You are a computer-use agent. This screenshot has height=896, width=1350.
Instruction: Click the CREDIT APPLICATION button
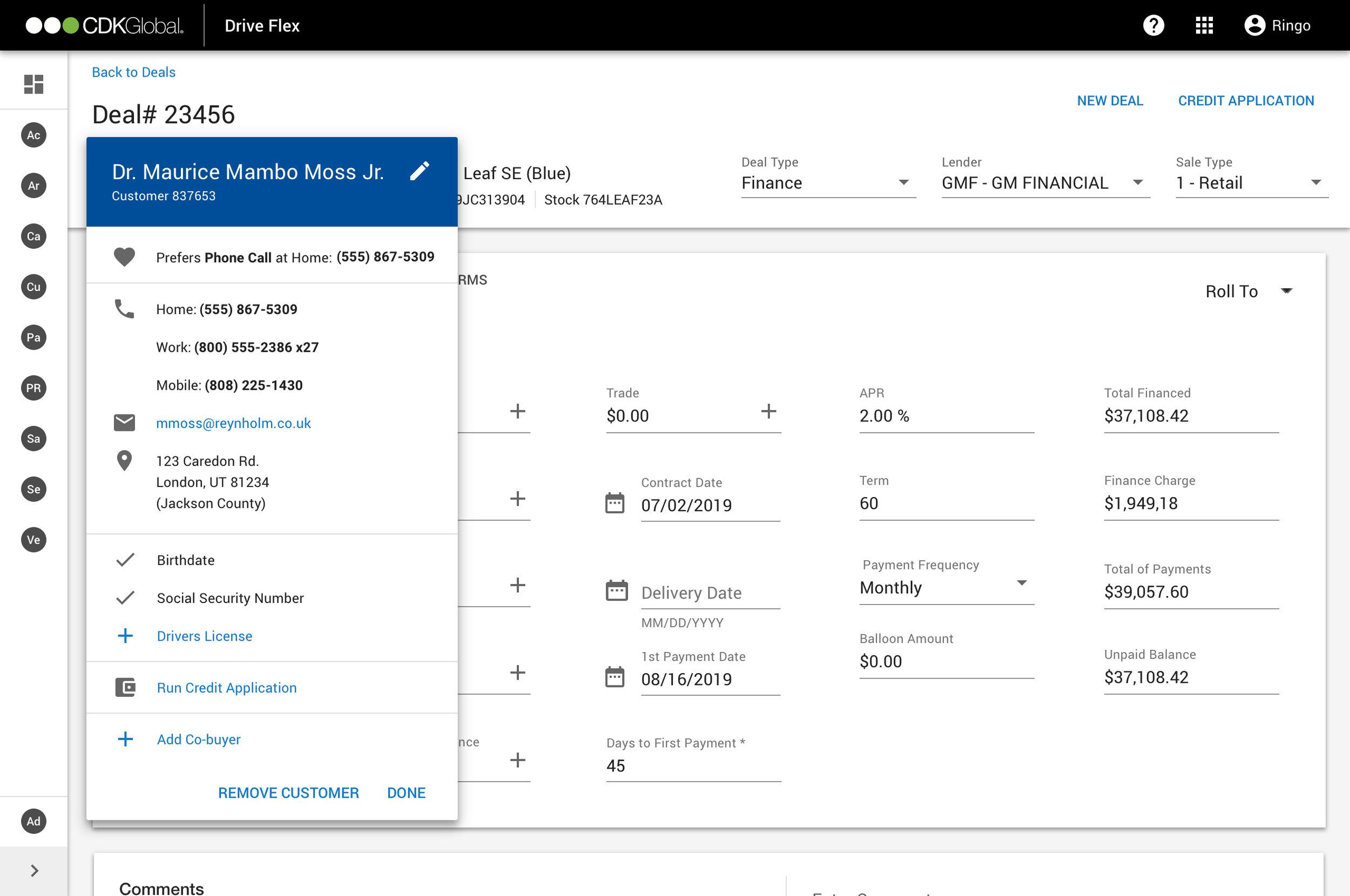(x=1246, y=100)
